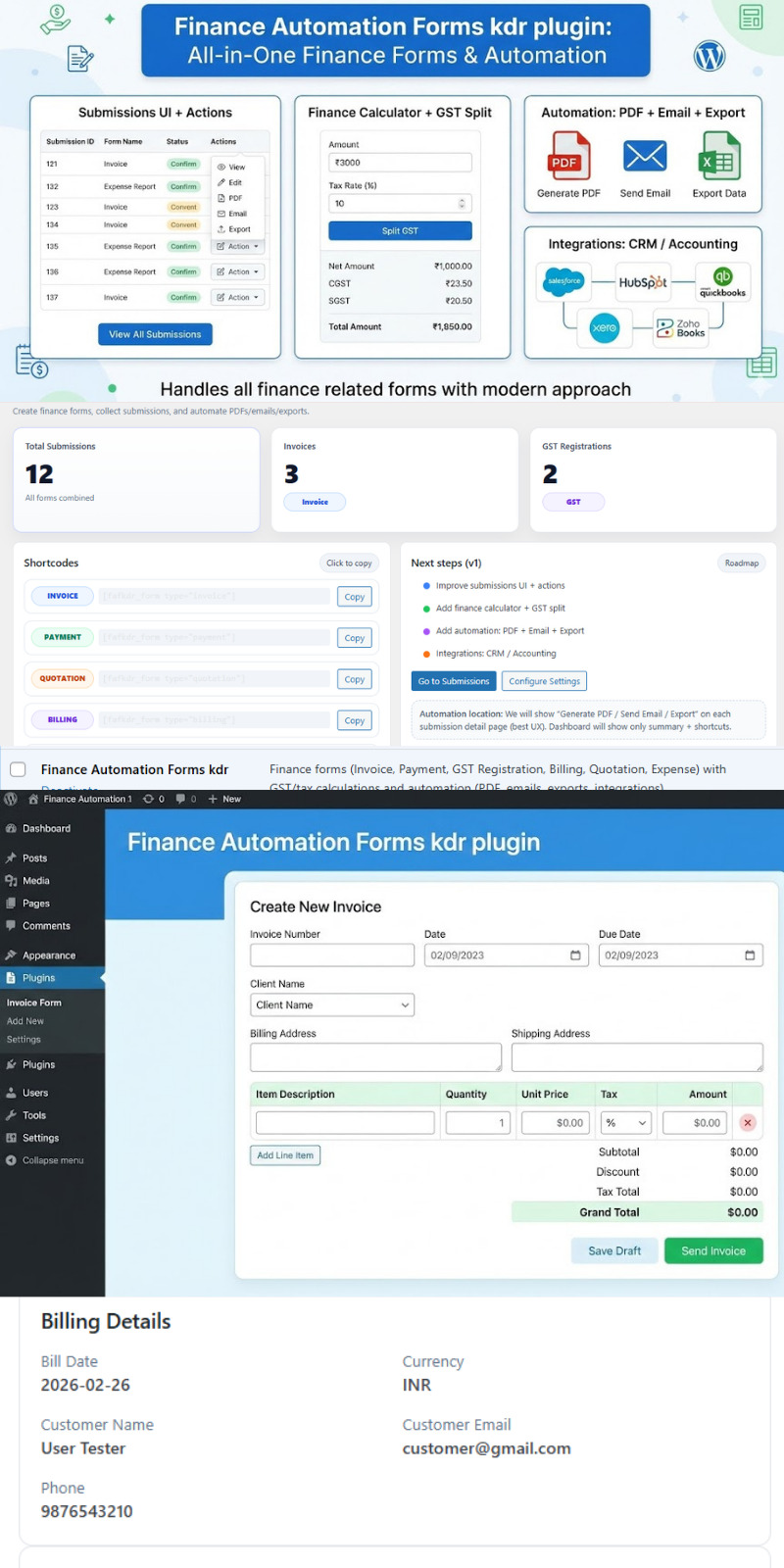784x1568 pixels.
Task: Open Posts via its pushpin icon
Action: 11,857
